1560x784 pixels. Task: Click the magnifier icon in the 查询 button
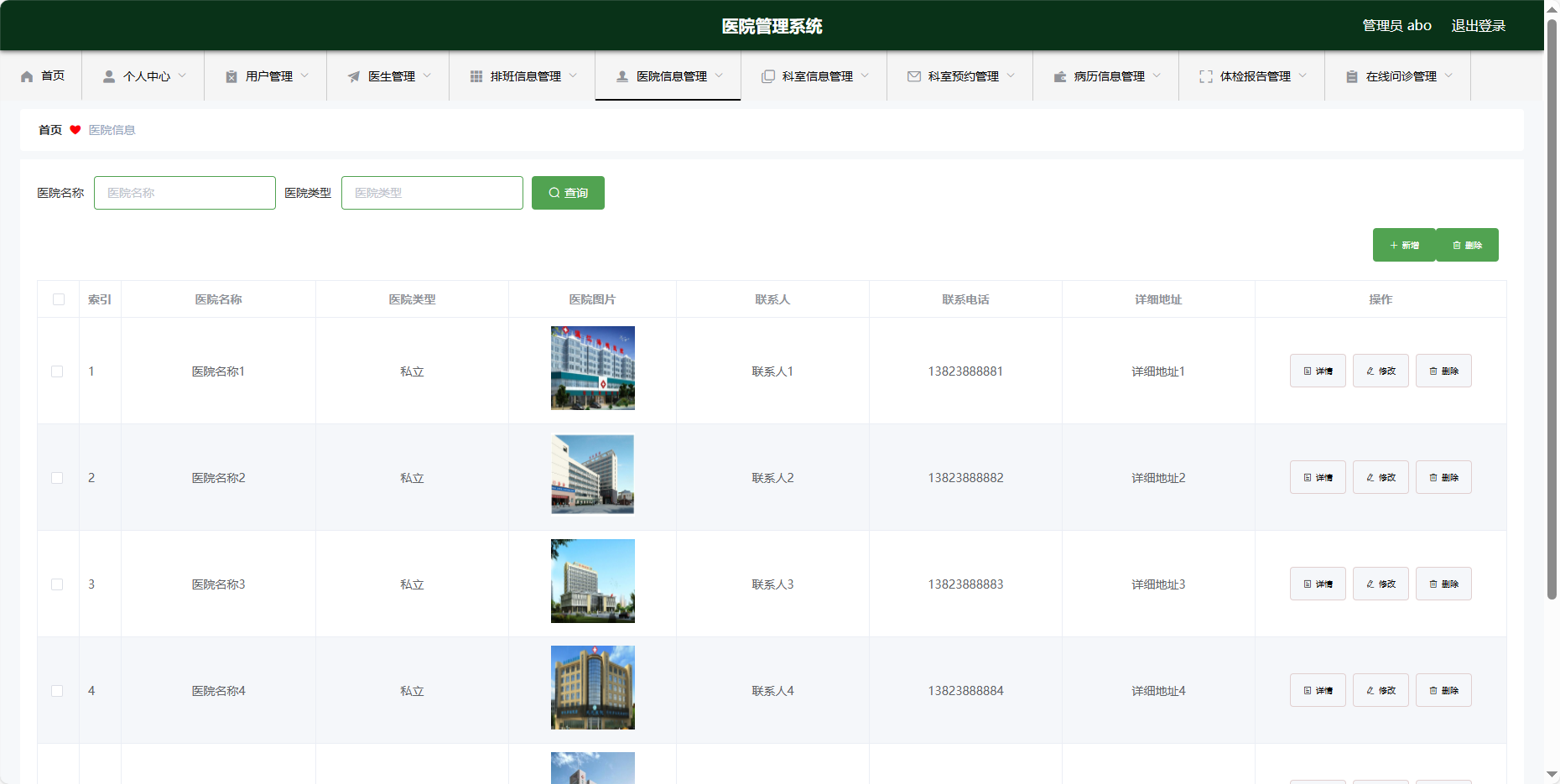coord(554,193)
